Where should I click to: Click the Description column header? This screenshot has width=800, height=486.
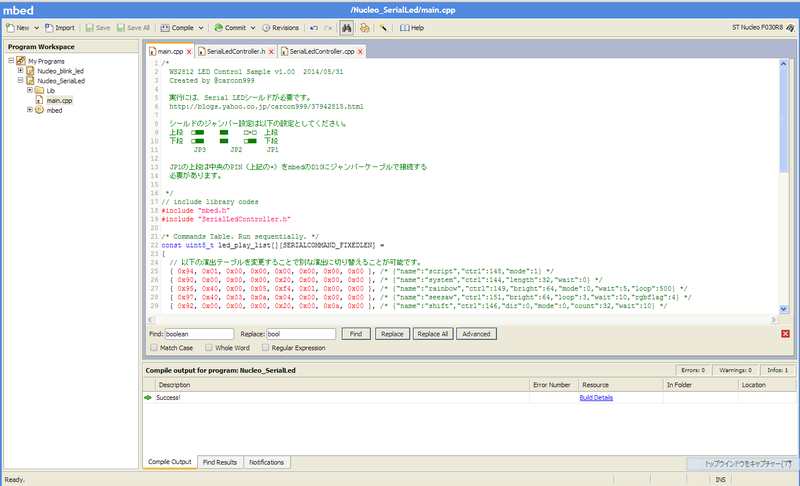click(x=342, y=385)
